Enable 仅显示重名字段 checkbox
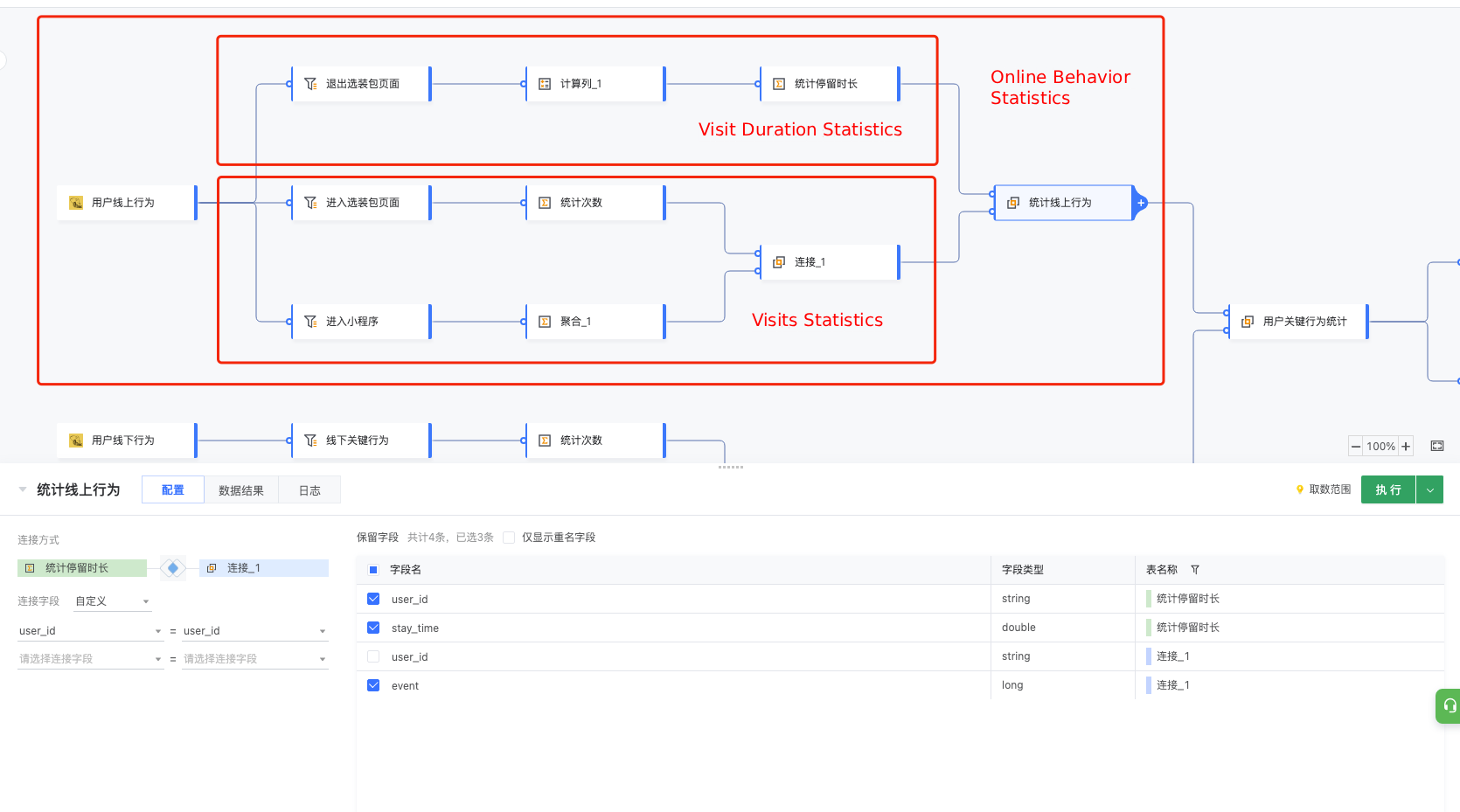 509,538
